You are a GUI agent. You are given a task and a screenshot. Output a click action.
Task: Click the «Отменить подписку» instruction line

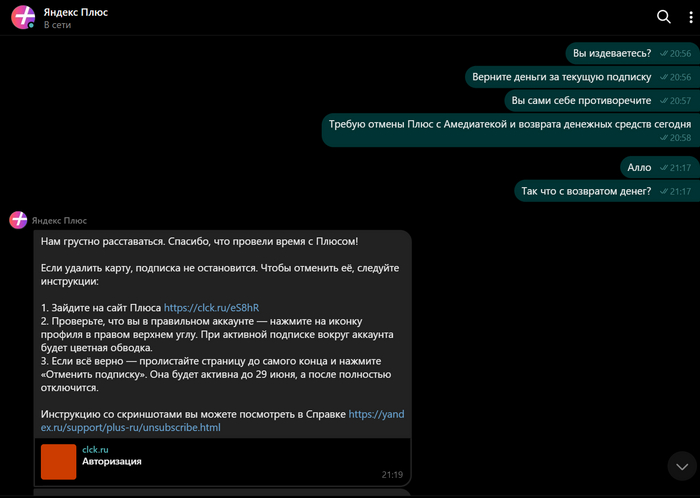[216, 374]
